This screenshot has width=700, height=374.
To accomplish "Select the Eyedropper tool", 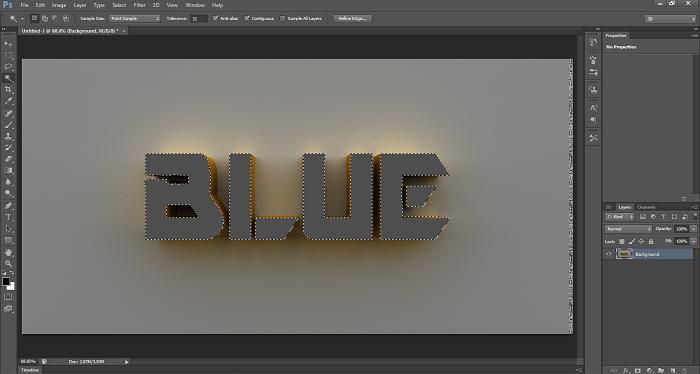I will coord(8,102).
